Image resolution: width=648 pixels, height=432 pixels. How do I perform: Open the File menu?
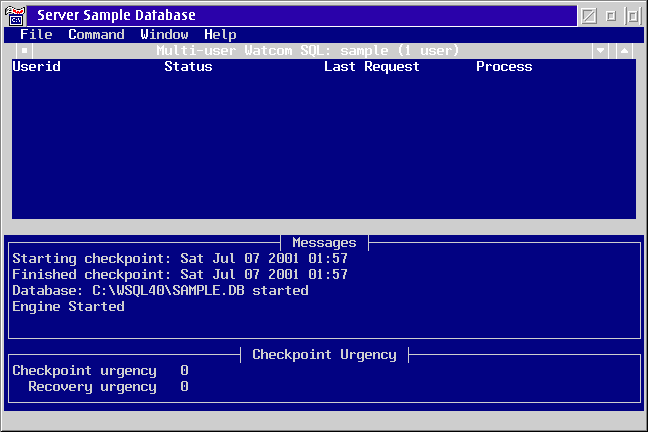[36, 34]
